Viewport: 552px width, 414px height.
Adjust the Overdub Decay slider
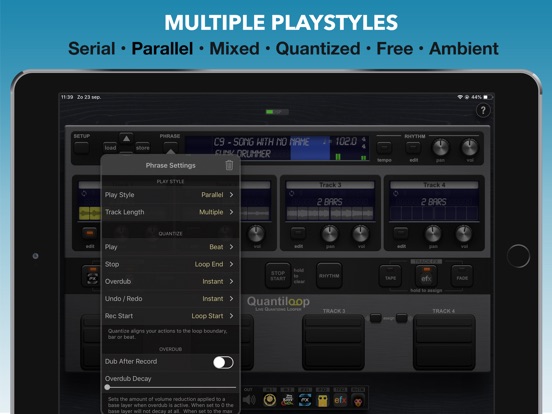coord(170,387)
